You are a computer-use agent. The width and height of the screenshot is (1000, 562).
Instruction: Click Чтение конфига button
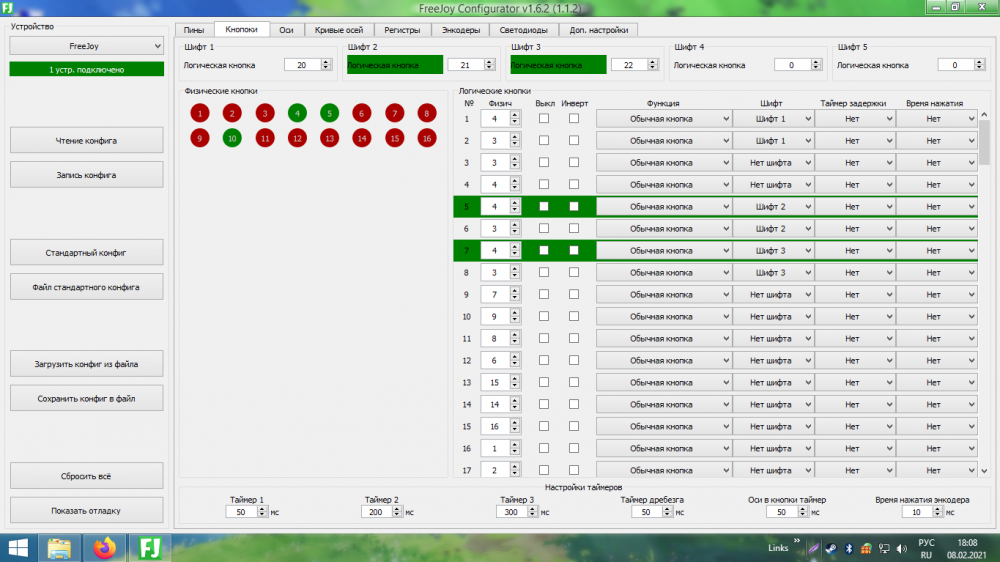point(87,140)
